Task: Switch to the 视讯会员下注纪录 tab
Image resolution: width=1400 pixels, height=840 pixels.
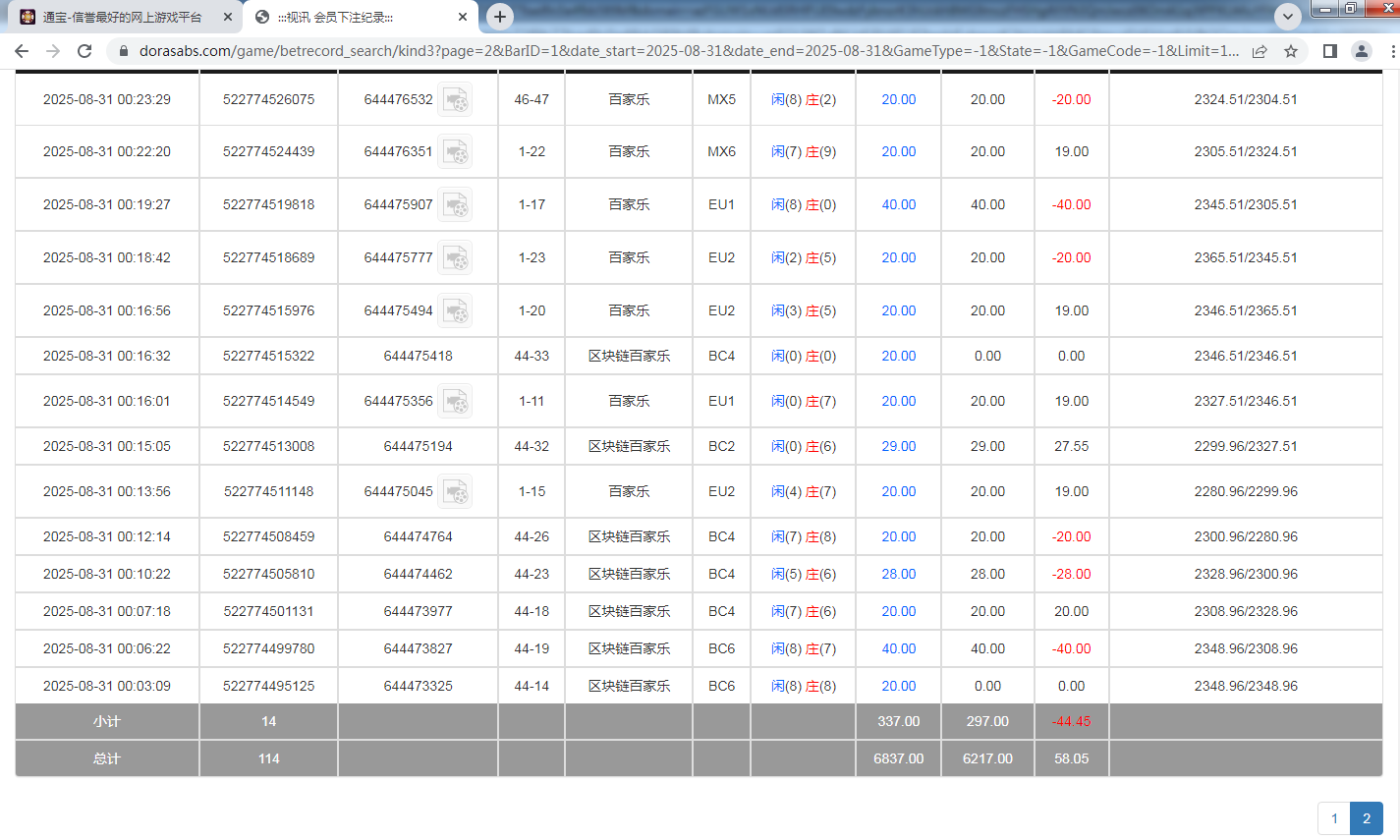Action: [344, 17]
